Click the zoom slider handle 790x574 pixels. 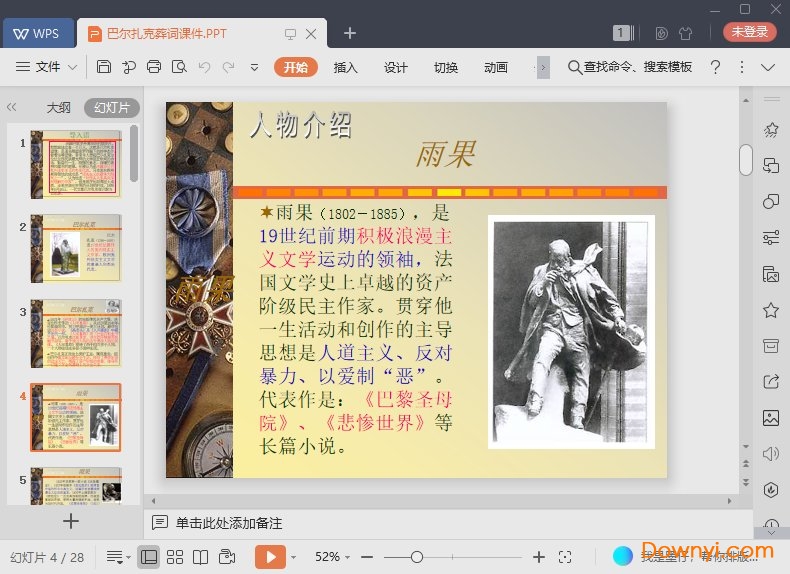coord(417,557)
